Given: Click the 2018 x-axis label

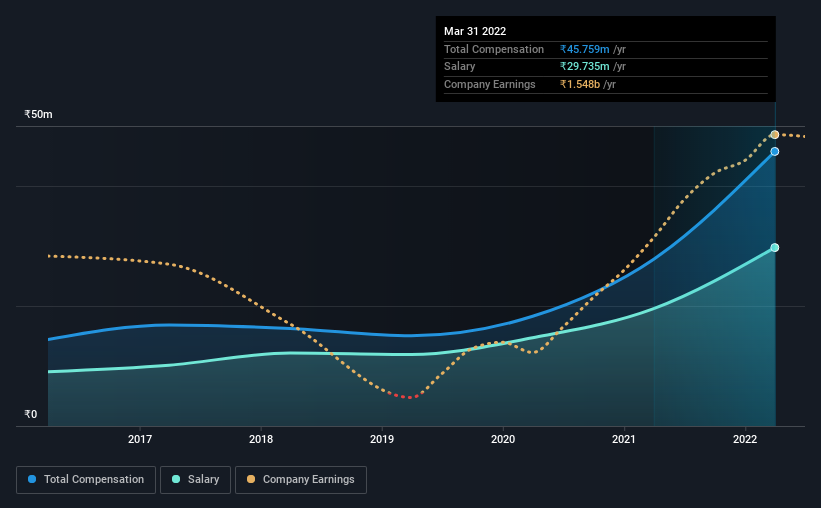Looking at the screenshot, I should (261, 439).
